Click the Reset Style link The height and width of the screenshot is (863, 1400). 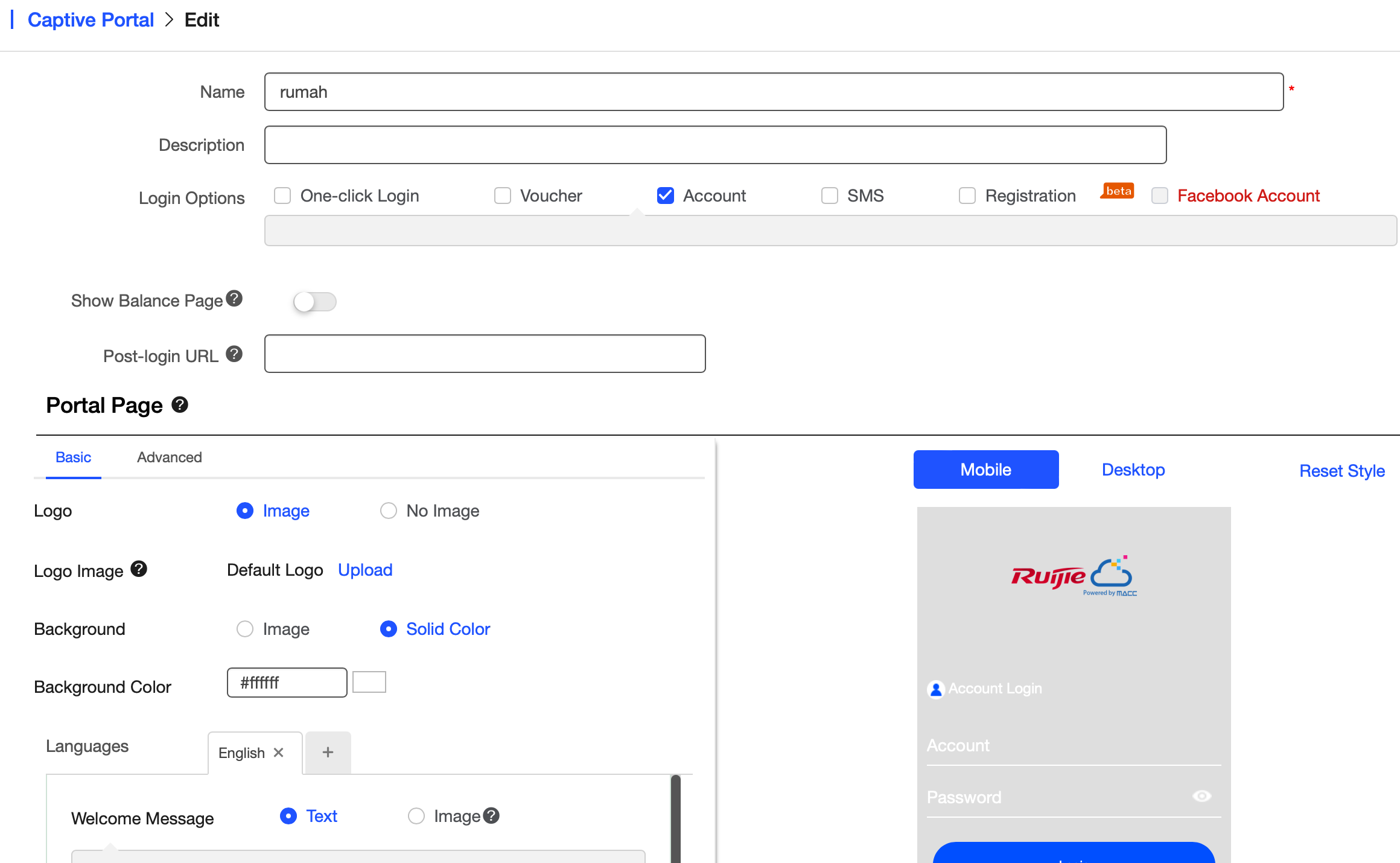[1341, 471]
